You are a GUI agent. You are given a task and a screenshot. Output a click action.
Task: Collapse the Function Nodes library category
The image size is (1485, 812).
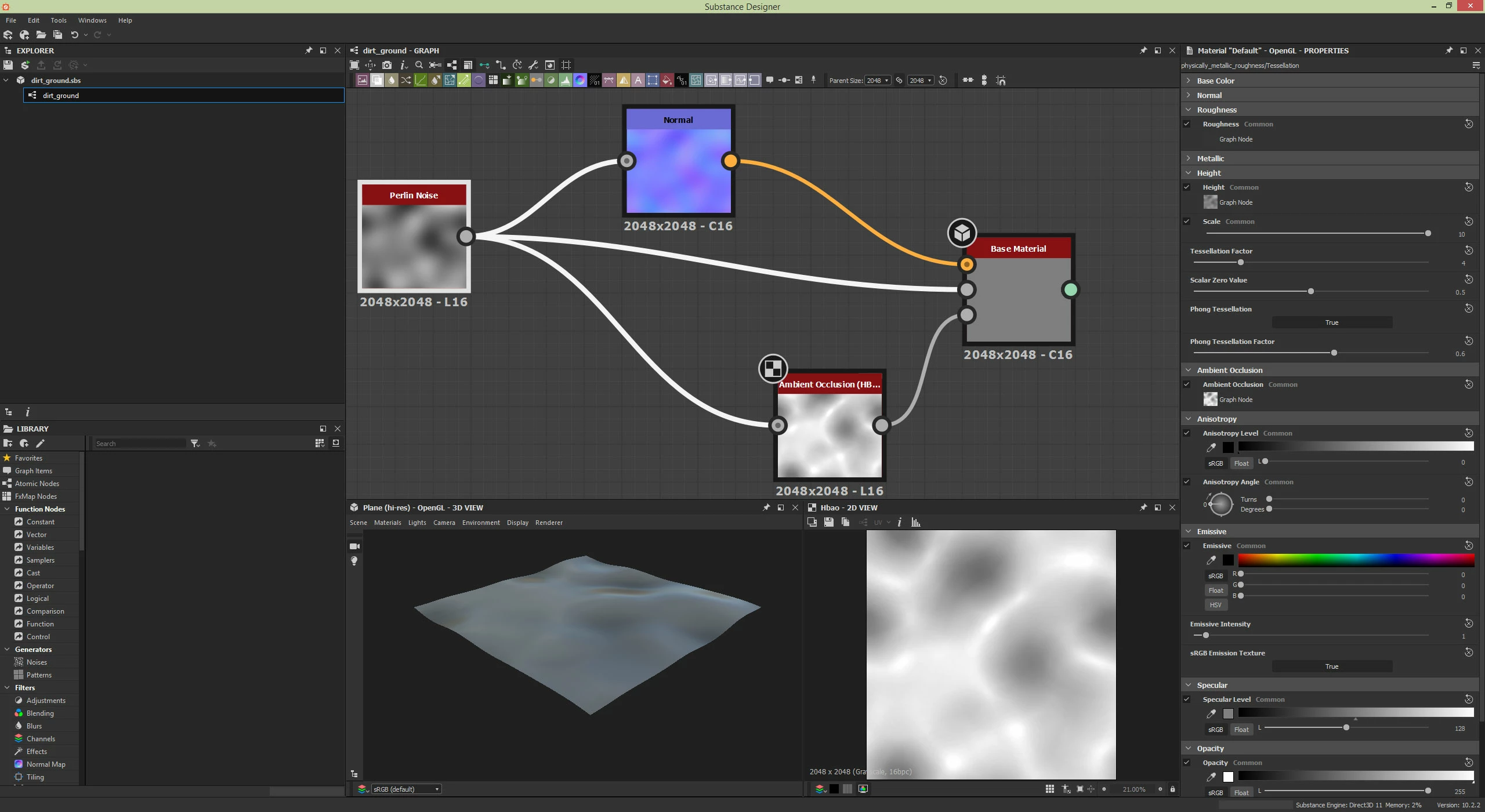[7, 509]
